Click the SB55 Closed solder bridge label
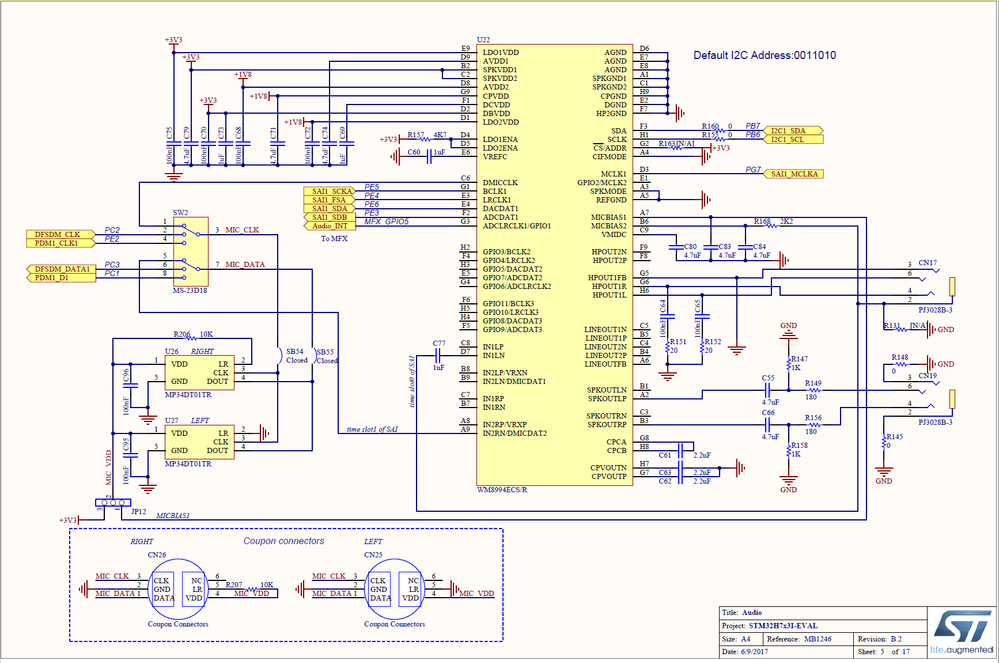Image resolution: width=999 pixels, height=663 pixels. click(327, 356)
